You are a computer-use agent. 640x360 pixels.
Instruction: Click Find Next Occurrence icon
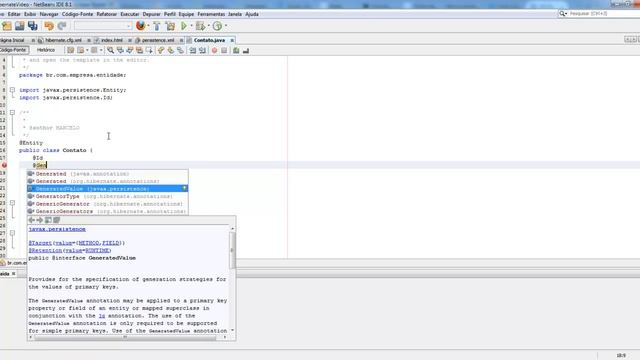click(x=130, y=50)
